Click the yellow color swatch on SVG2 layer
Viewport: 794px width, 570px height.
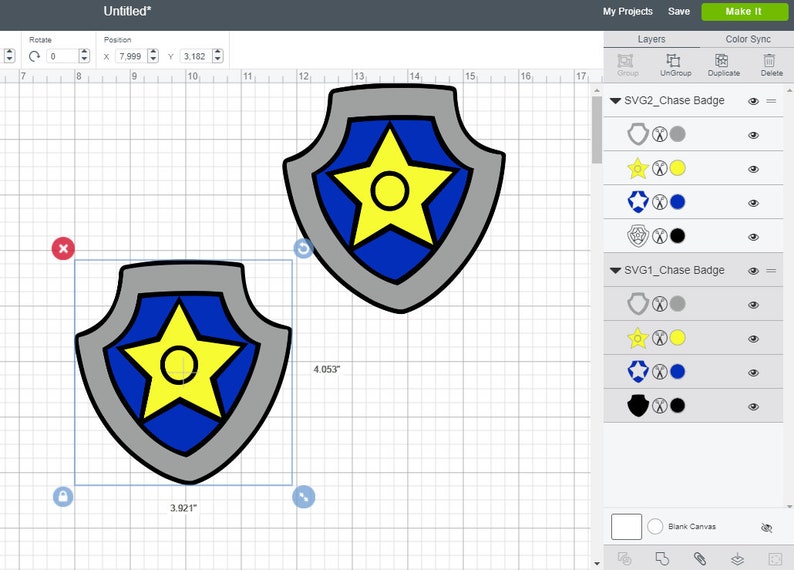[678, 168]
